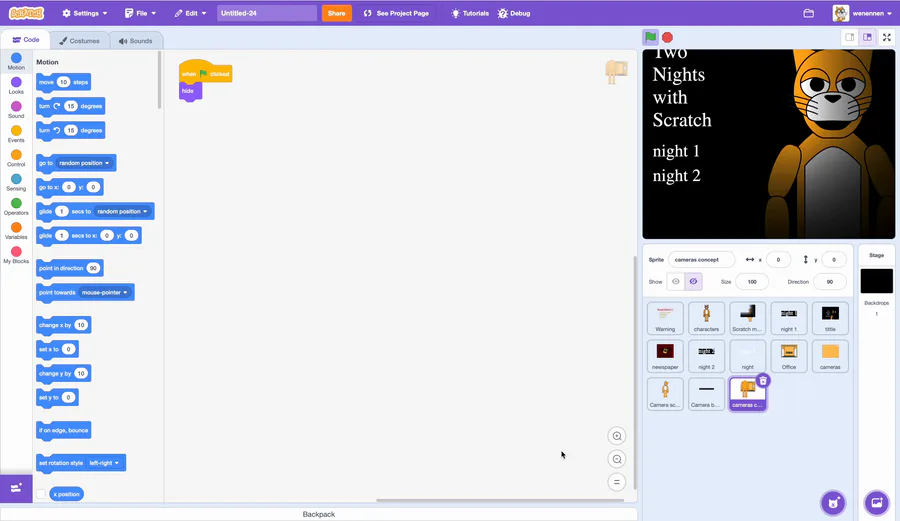Hide the sprite using crossed-eye icon
The image size is (900, 521).
coord(693,282)
